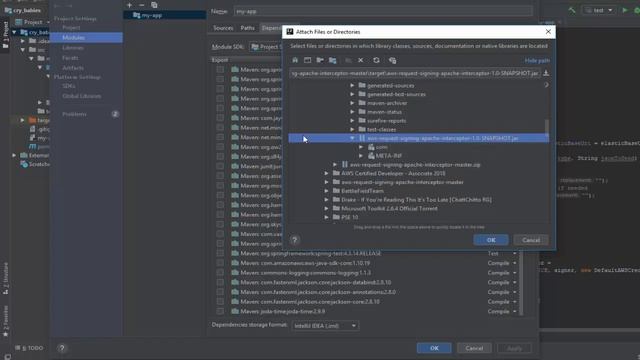640x360 pixels.
Task: Copy module using the copy icon
Action: (x=154, y=5)
